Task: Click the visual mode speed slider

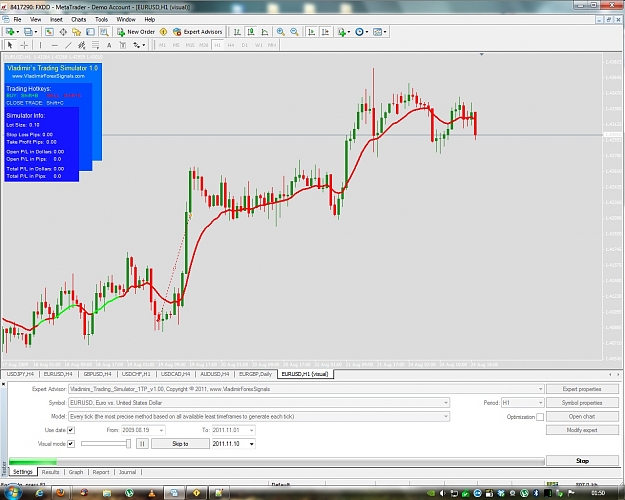Action: [x=106, y=443]
